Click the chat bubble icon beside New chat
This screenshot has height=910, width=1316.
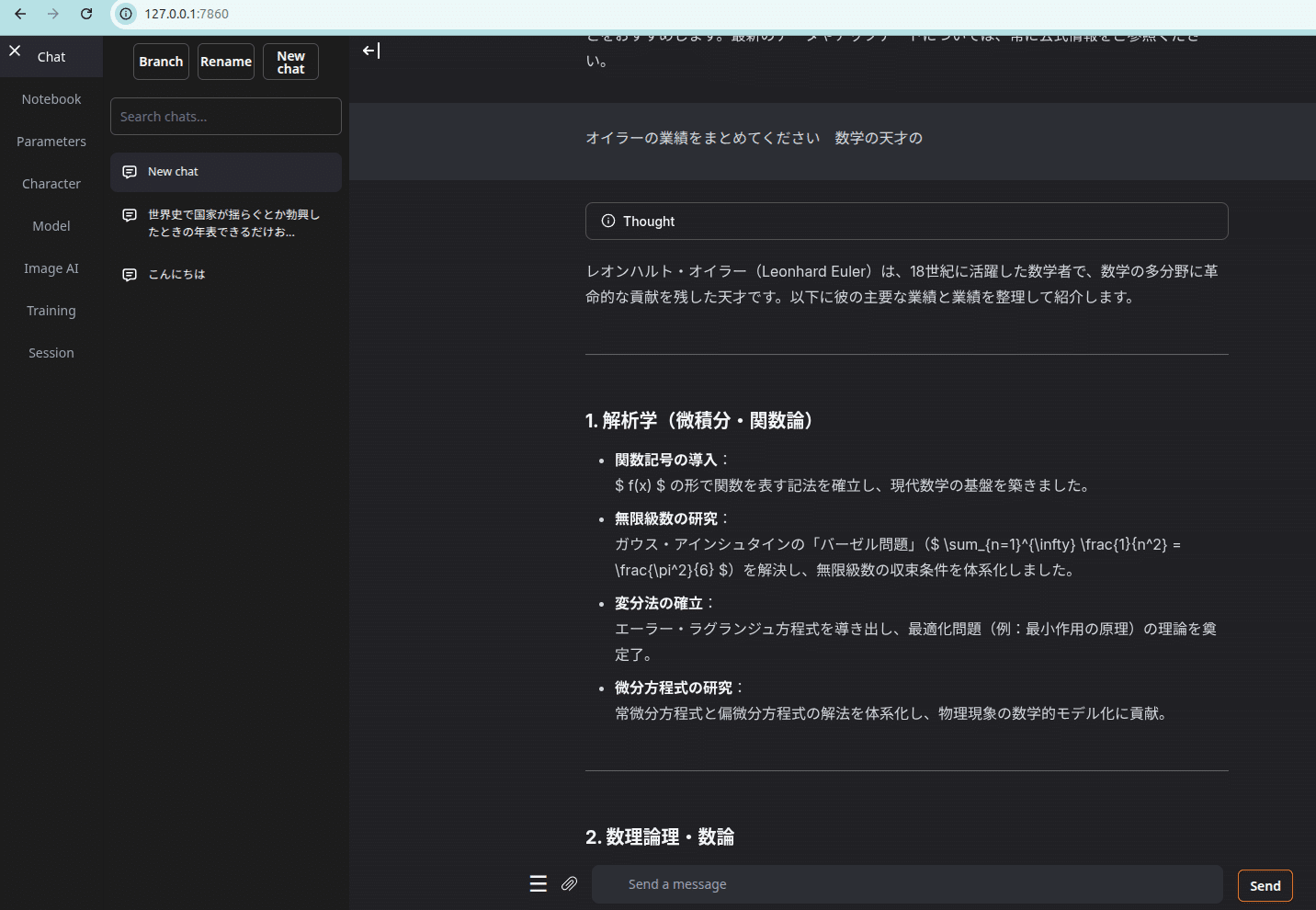[x=130, y=172]
